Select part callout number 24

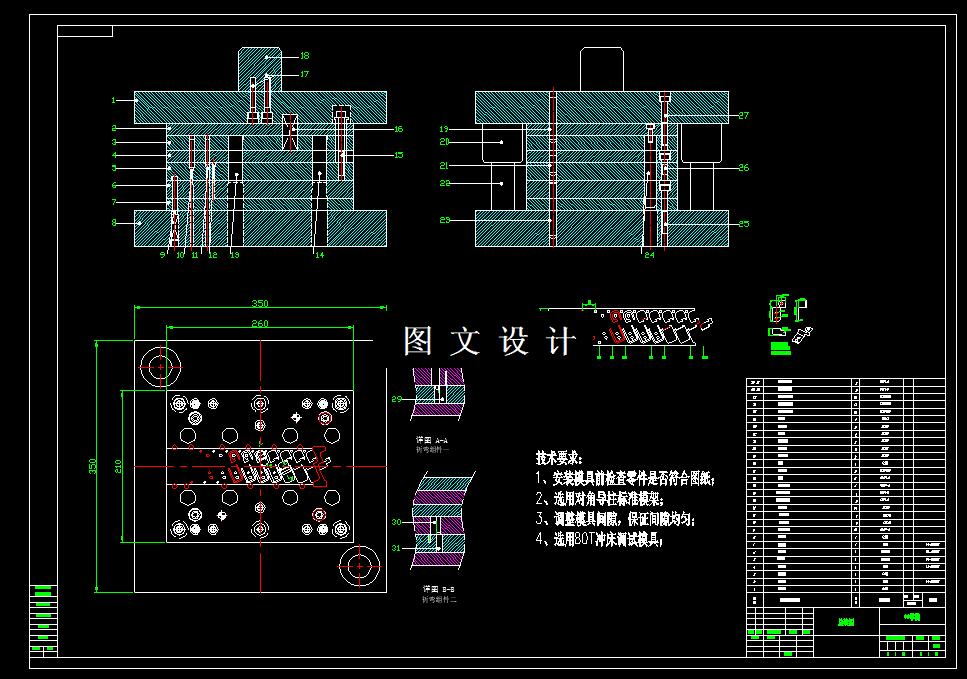(x=649, y=255)
